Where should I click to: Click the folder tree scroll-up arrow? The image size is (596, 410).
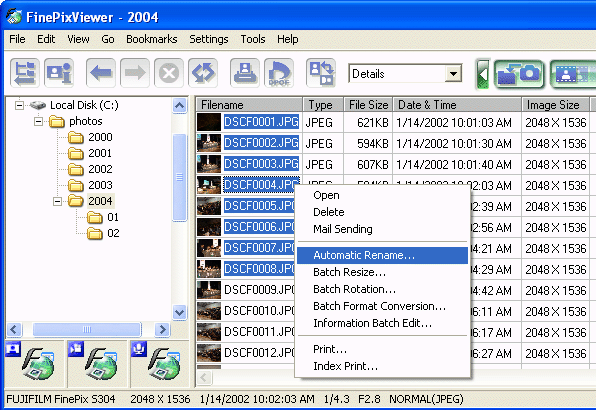pos(179,106)
